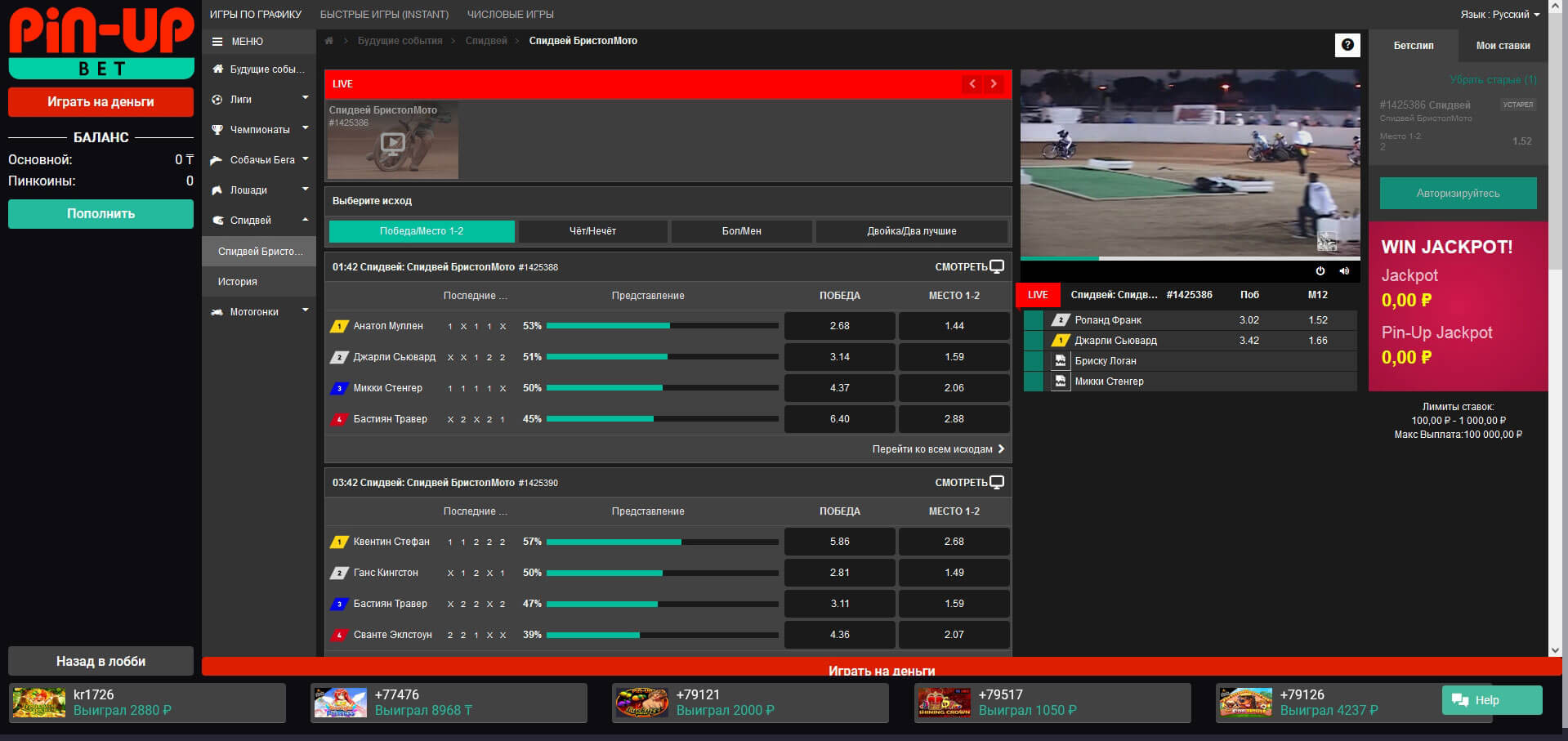Screen dimensions: 1568x741
Task: Expand Собачьи Бега menu section
Action: tap(259, 160)
